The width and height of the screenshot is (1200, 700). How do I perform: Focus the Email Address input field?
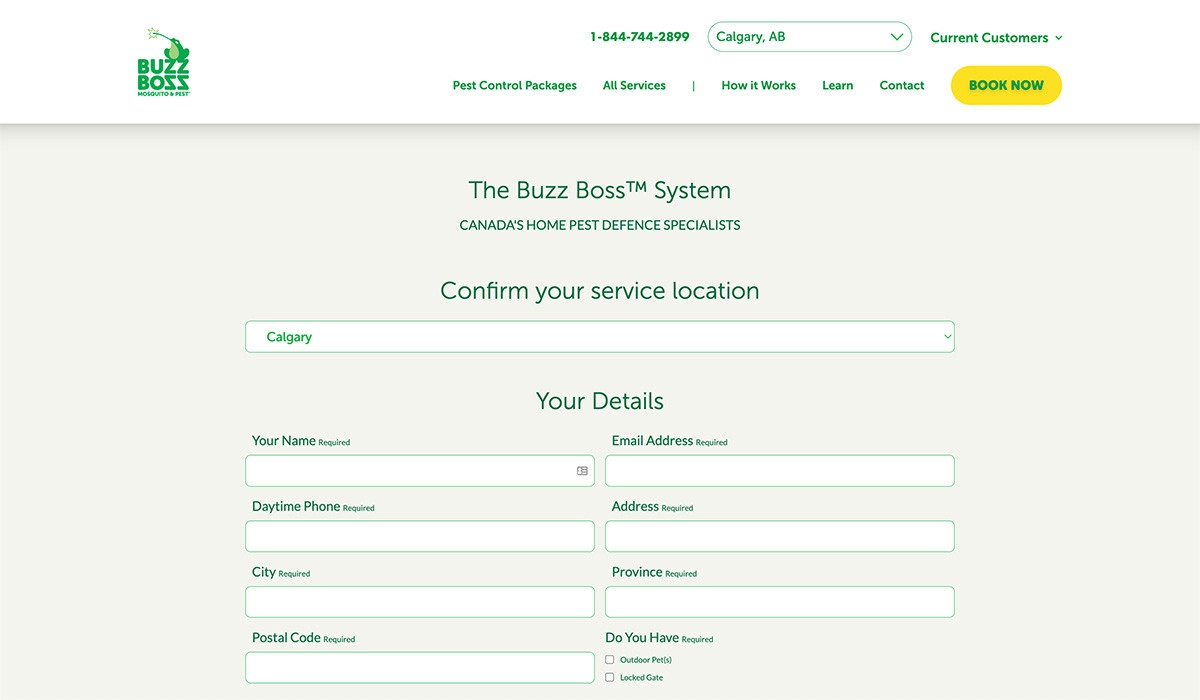pyautogui.click(x=779, y=471)
